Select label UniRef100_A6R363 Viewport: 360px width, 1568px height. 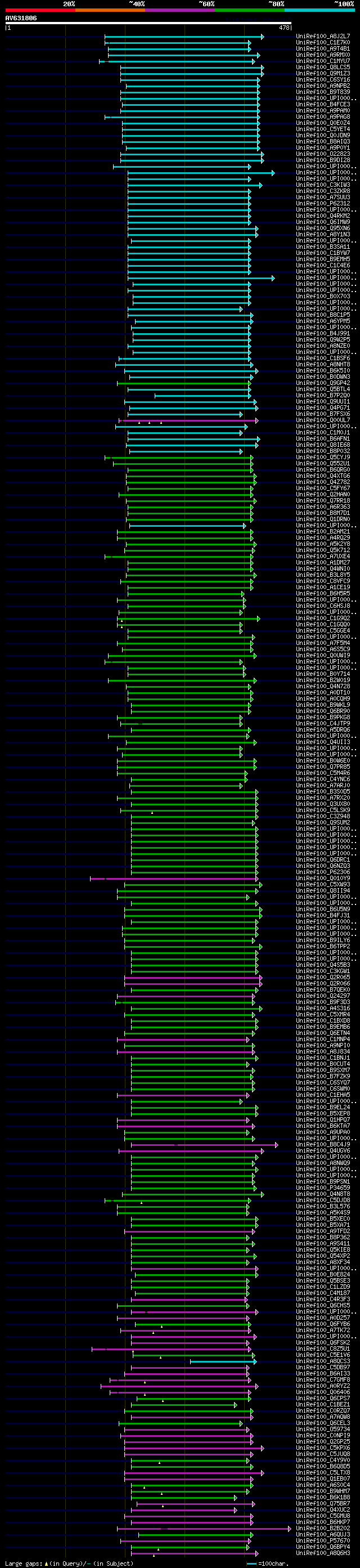click(323, 507)
